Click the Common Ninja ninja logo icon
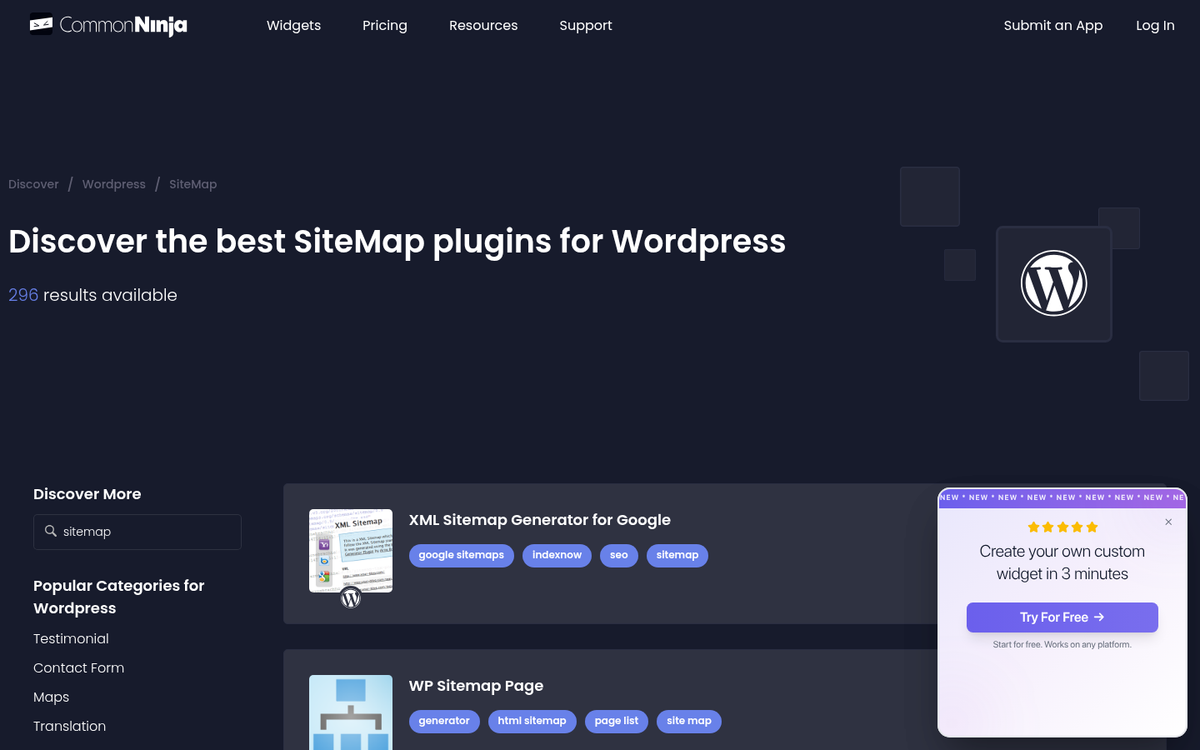 coord(40,22)
